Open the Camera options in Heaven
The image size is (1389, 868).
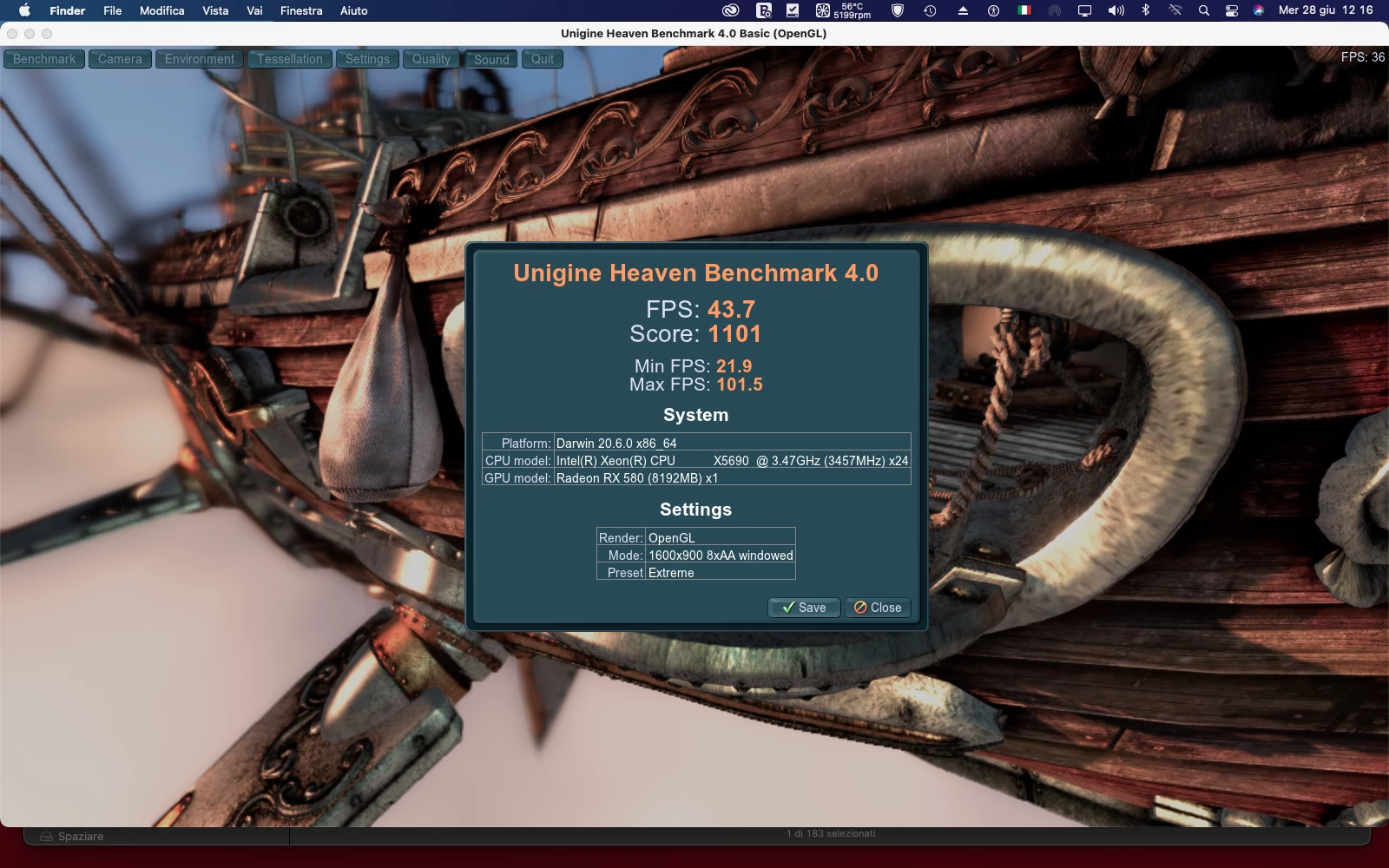[x=120, y=59]
